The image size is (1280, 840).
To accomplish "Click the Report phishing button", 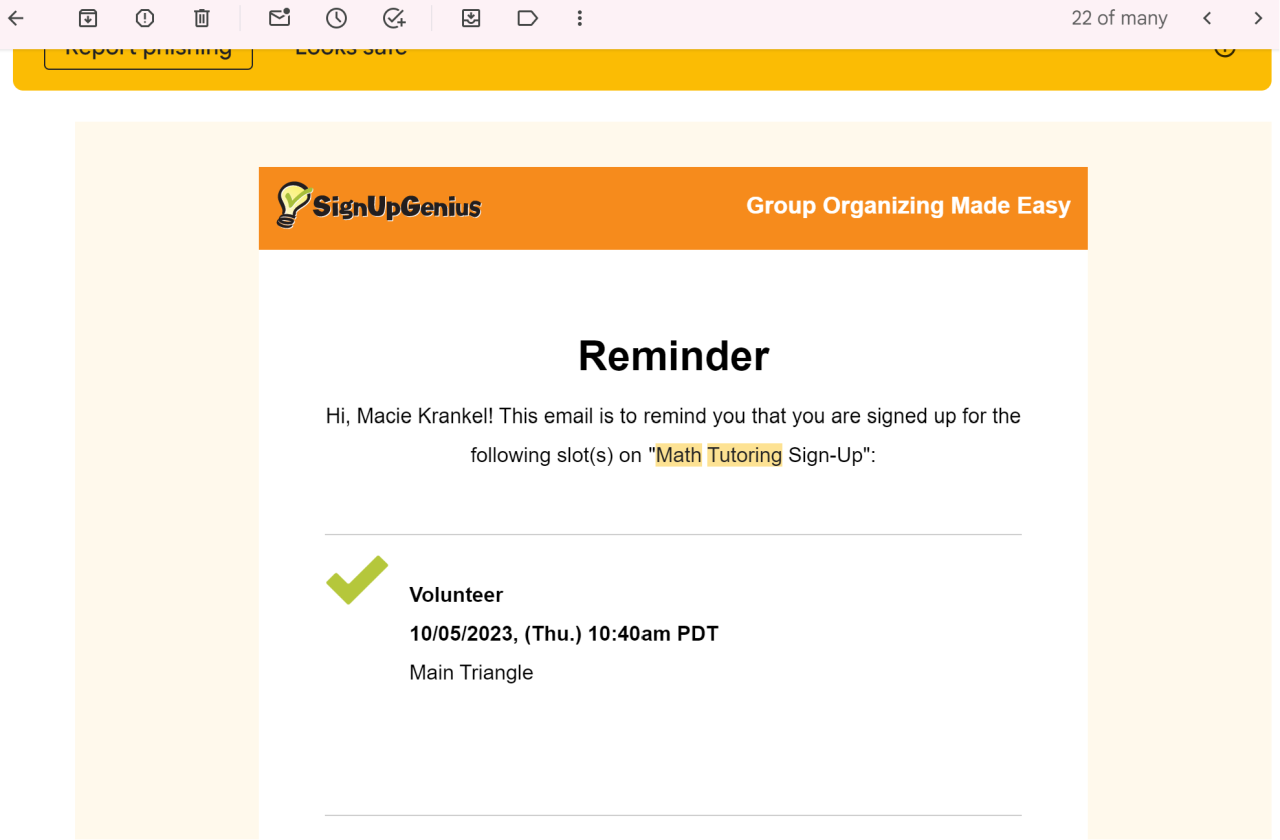I will pos(148,53).
